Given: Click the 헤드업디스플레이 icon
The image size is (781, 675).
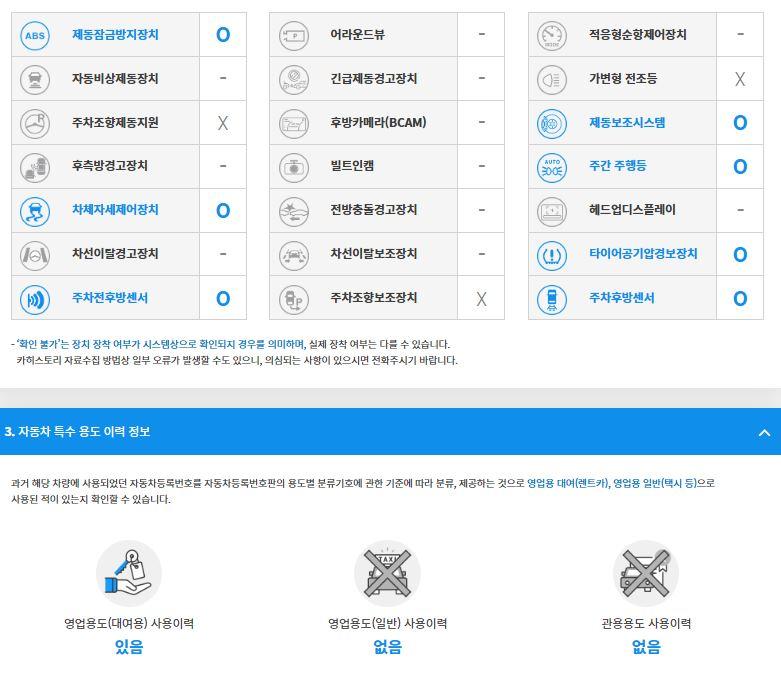Looking at the screenshot, I should (x=552, y=211).
